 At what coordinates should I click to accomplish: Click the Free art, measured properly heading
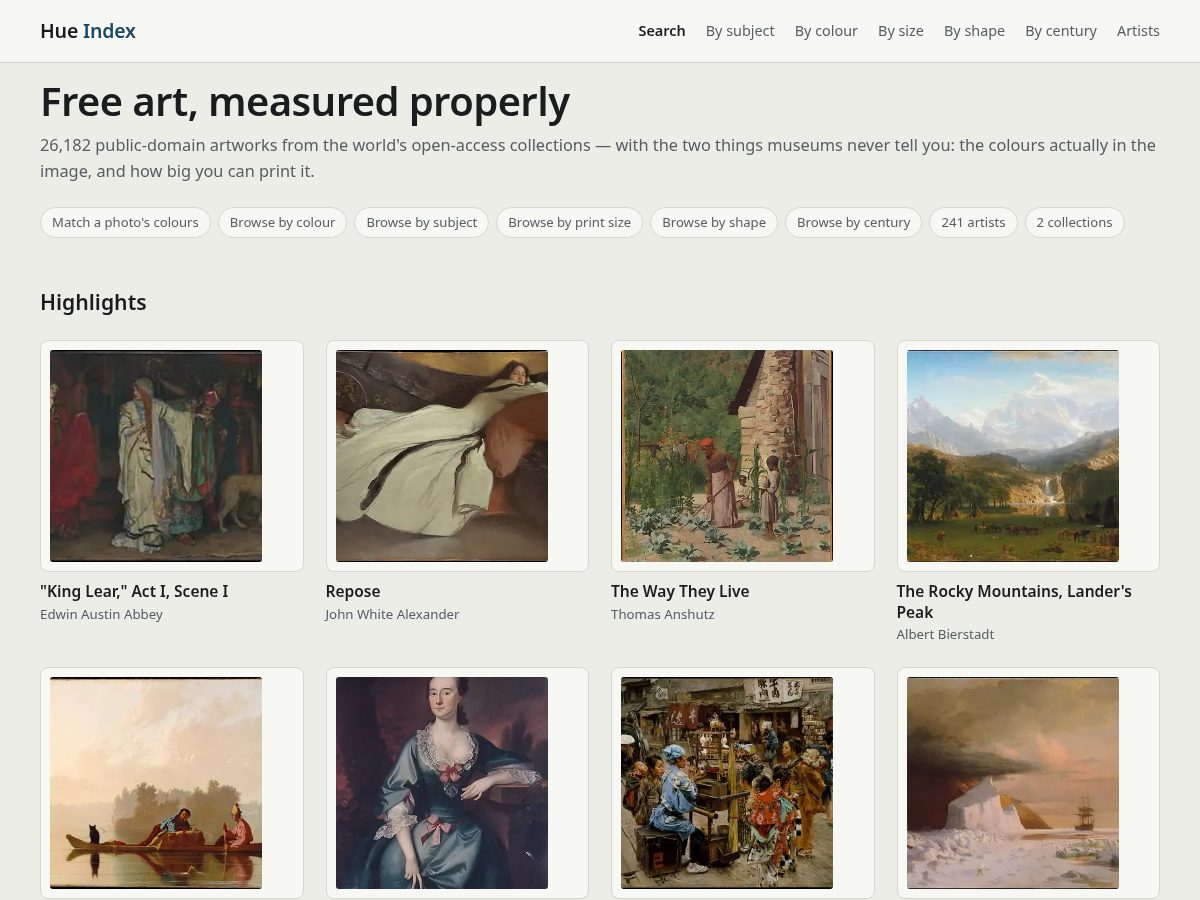pos(305,102)
